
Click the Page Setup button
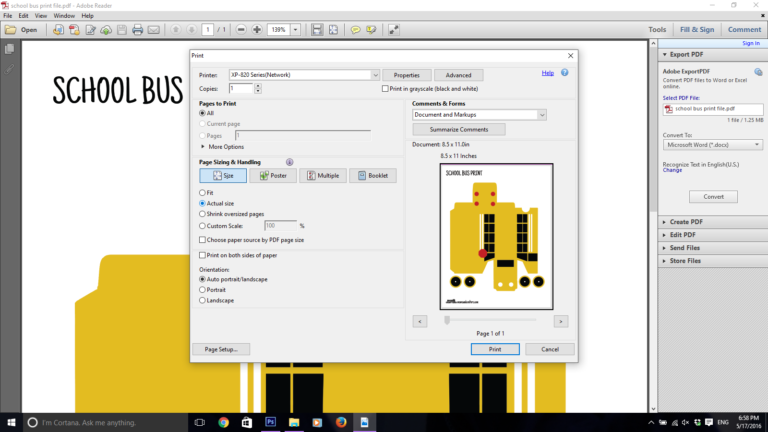pyautogui.click(x=220, y=349)
